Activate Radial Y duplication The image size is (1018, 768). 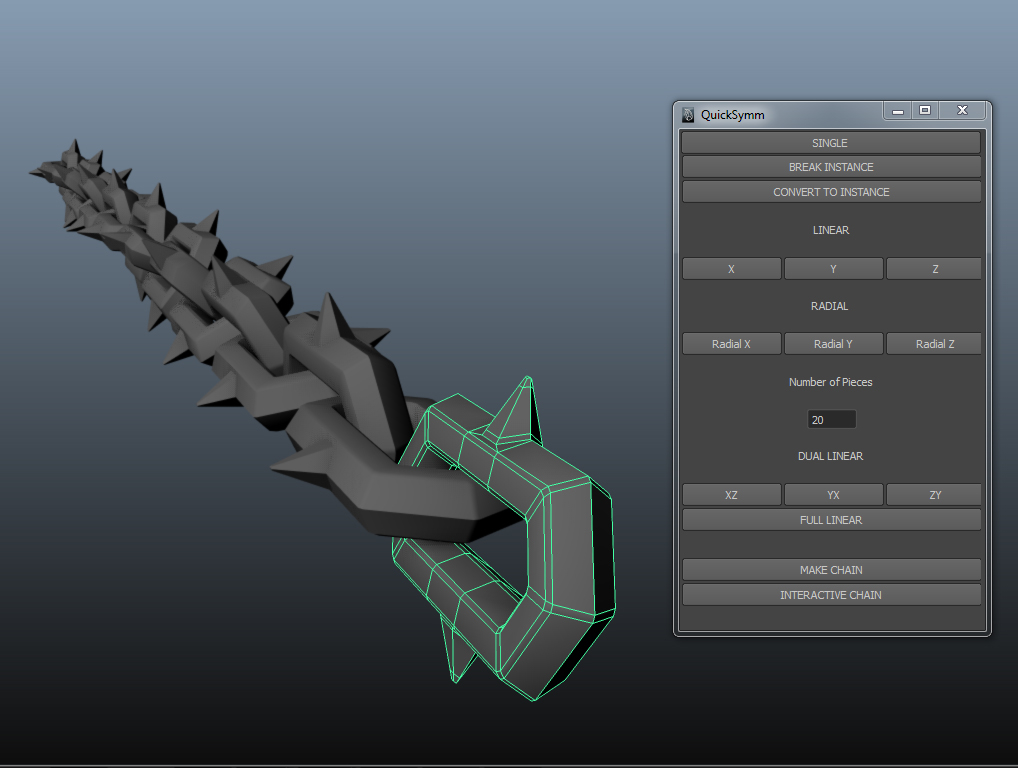[x=832, y=343]
